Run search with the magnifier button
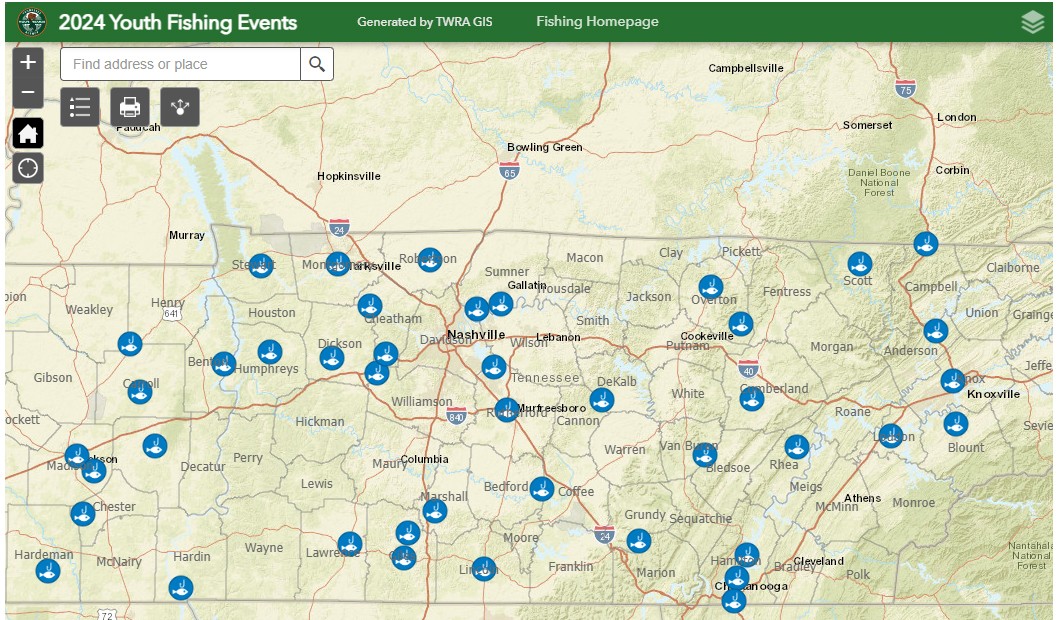1060x620 pixels. point(317,64)
